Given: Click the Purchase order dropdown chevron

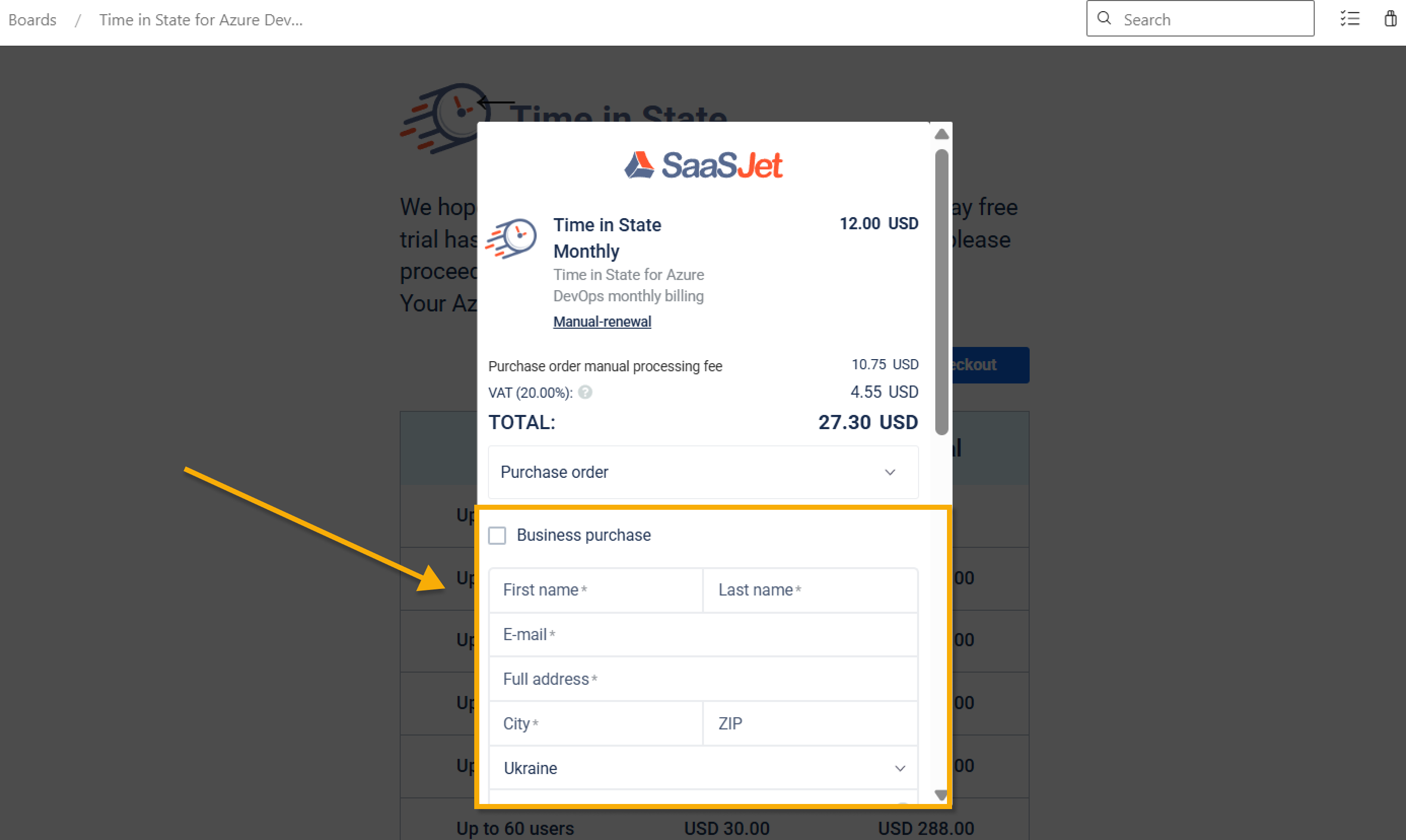Looking at the screenshot, I should pyautogui.click(x=890, y=472).
